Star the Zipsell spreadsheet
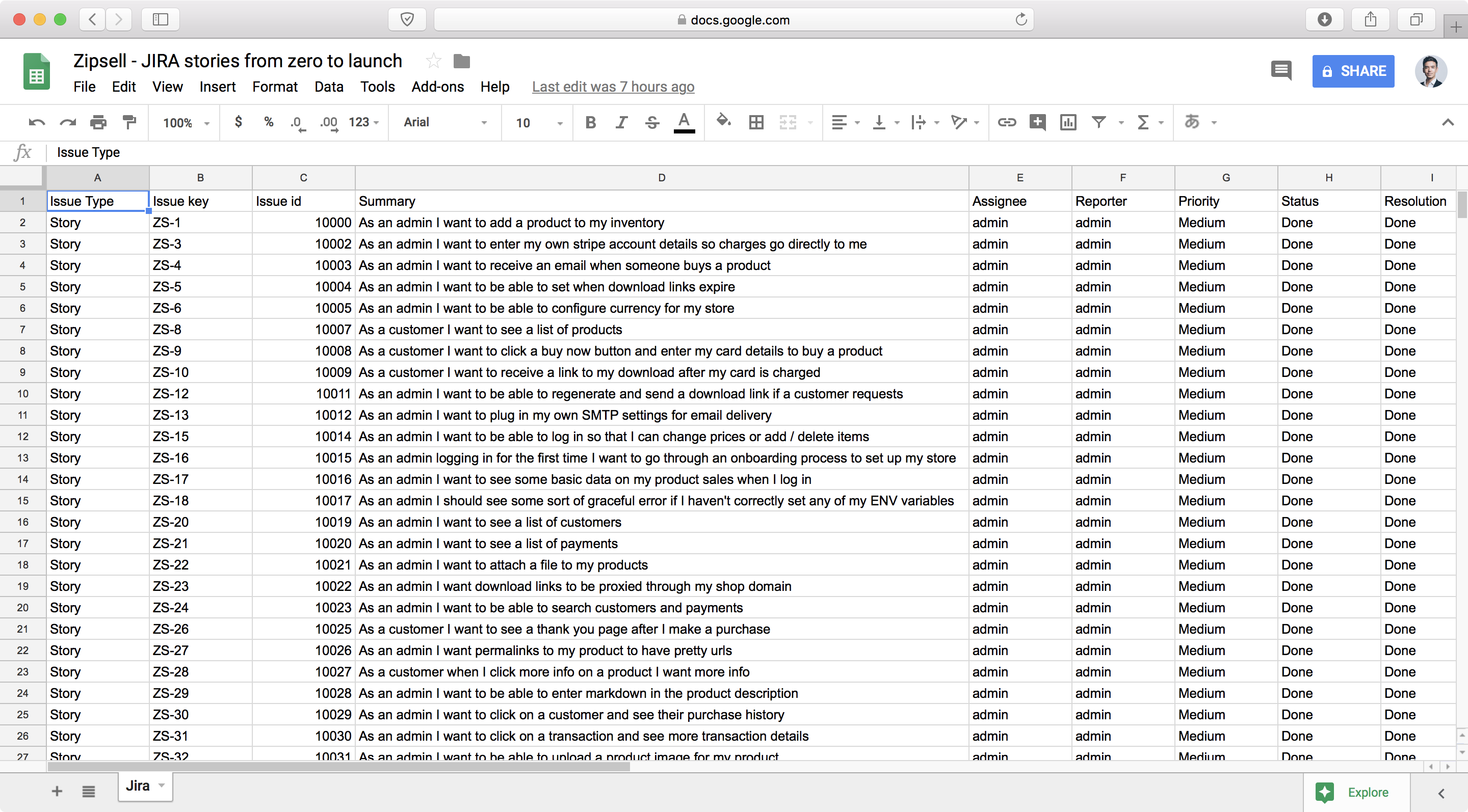 [x=433, y=60]
